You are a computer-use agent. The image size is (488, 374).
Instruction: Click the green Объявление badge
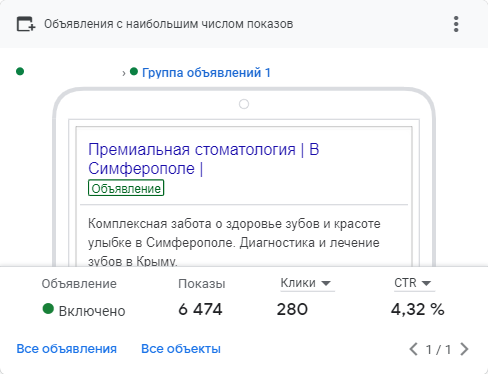(126, 188)
